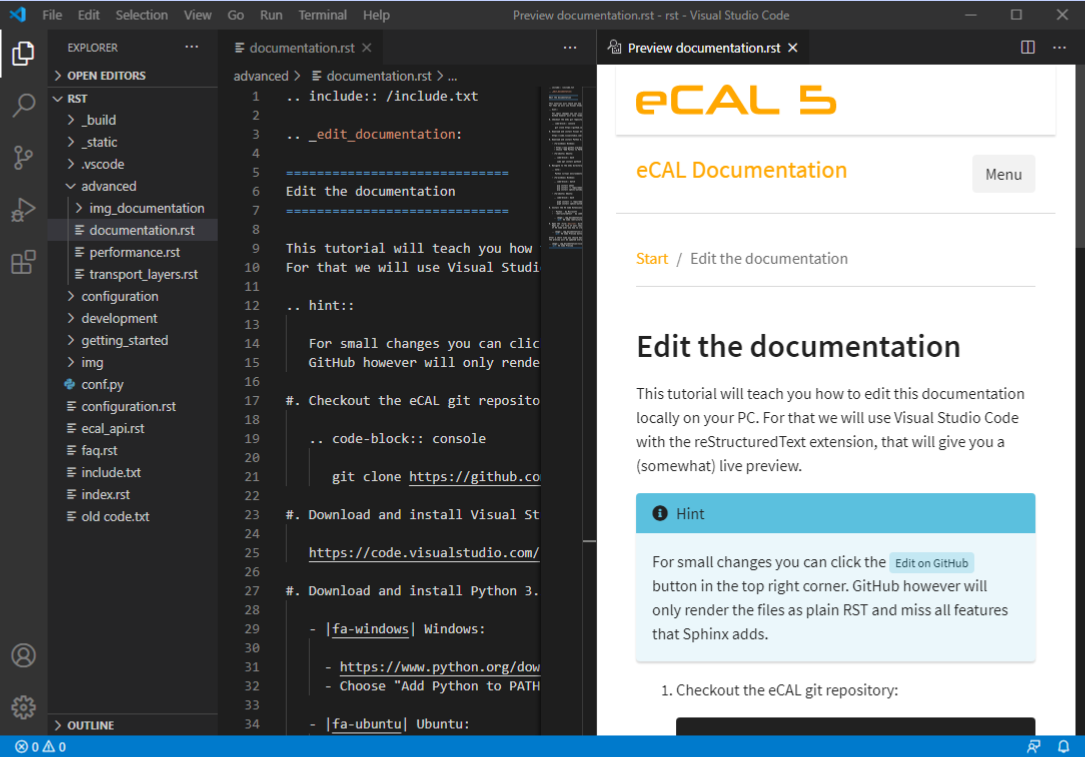Viewport: 1085px width, 757px height.
Task: Open the Accounts icon above the settings gear
Action: click(24, 656)
